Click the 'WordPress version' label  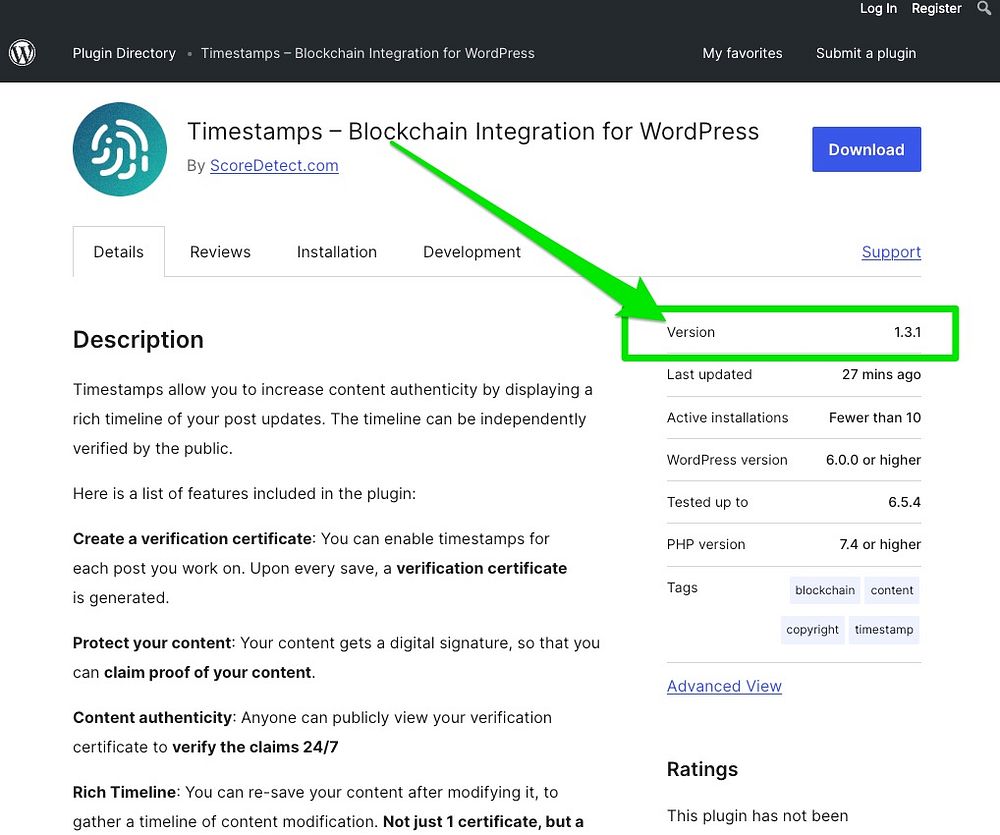click(x=727, y=460)
